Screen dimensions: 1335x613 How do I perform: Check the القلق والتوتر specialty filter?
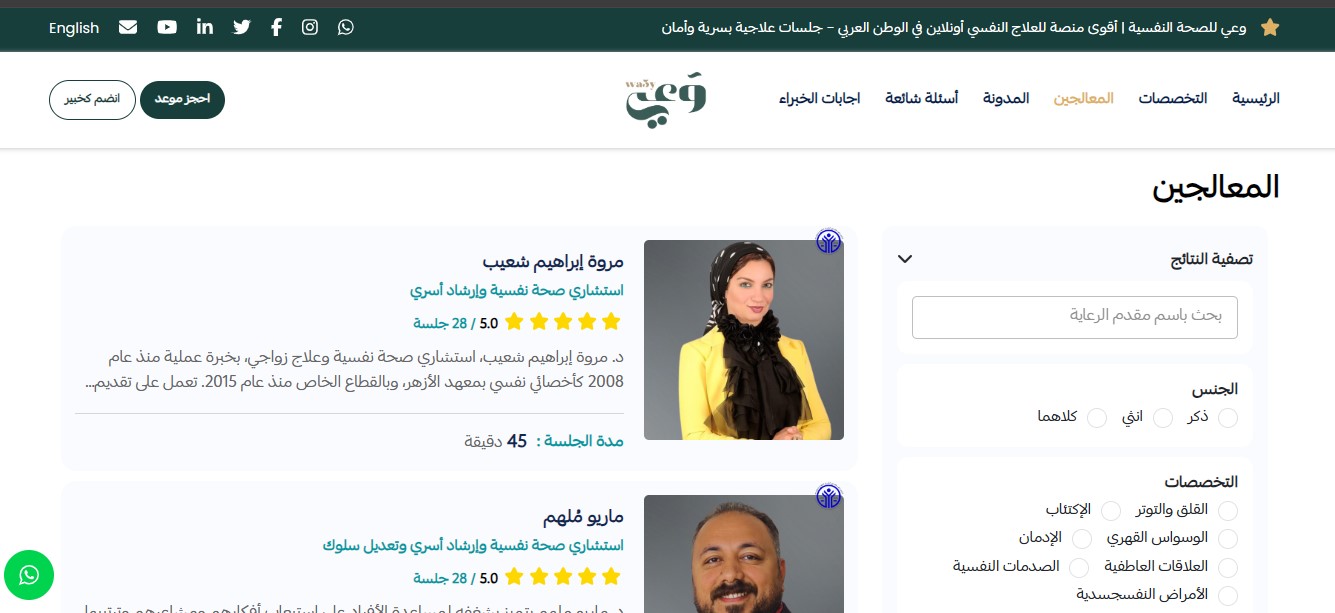pos(1228,511)
